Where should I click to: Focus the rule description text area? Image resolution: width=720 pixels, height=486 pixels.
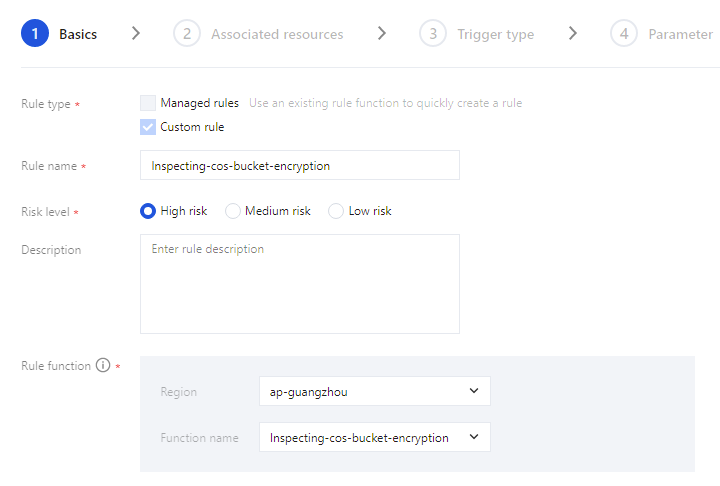[x=299, y=284]
